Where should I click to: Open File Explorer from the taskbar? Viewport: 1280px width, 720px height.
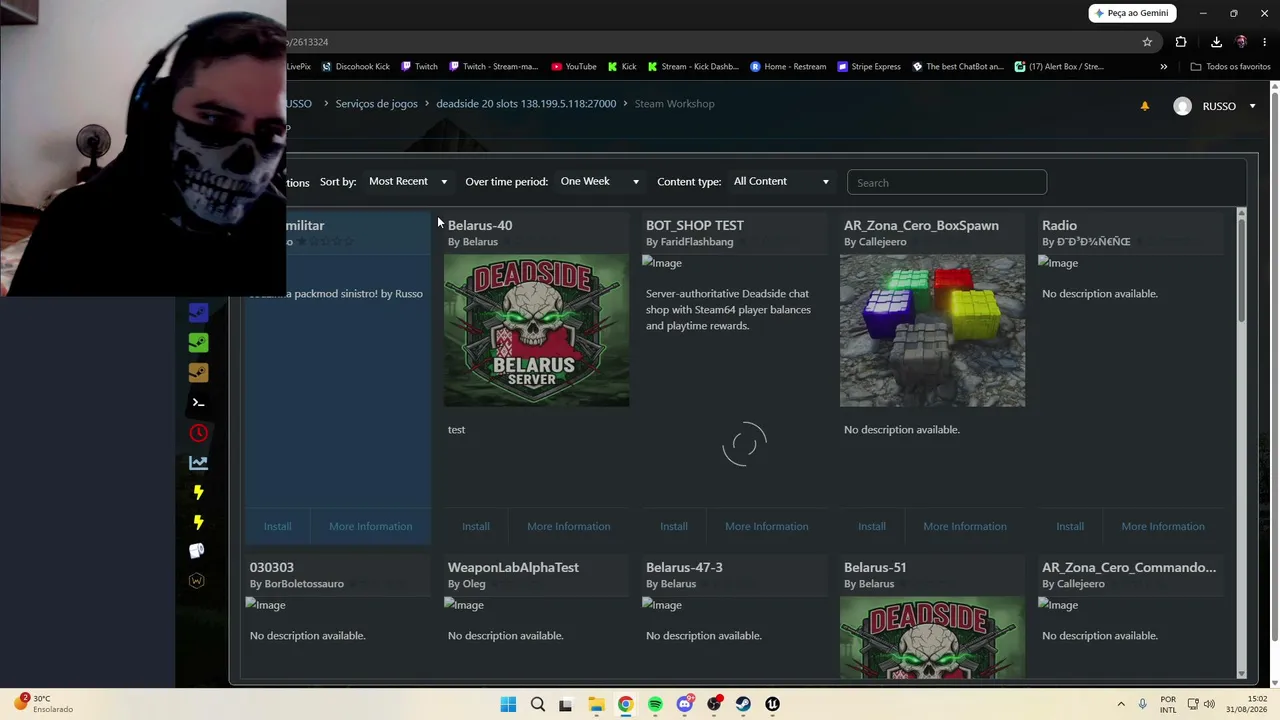click(x=596, y=704)
